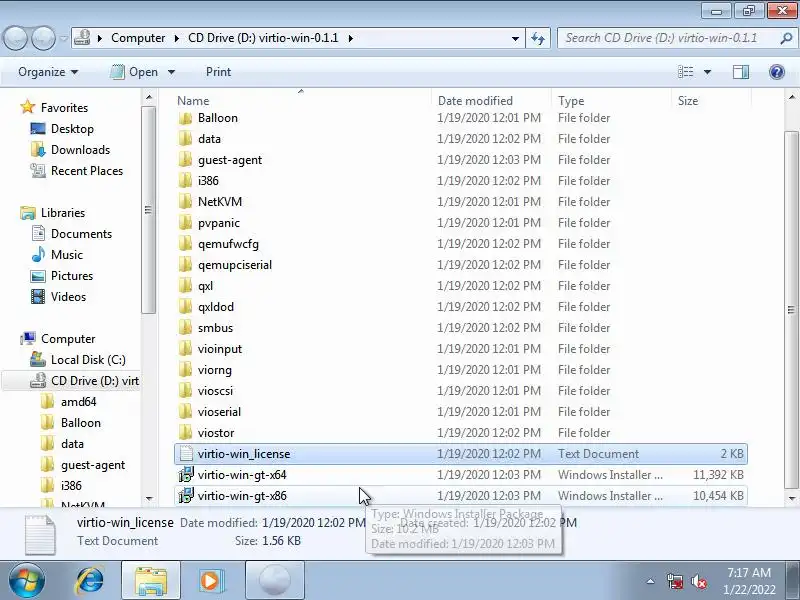Select the data folder icon in file list

[x=185, y=139]
